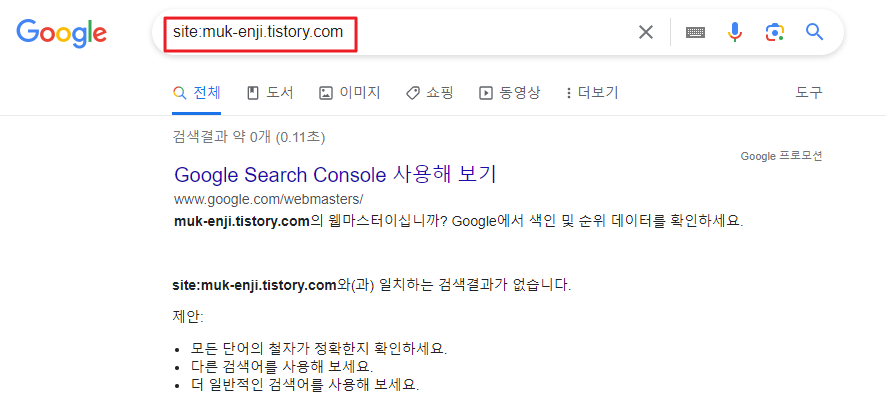This screenshot has height=406, width=886.
Task: Start voice search with microphone icon
Action: [x=735, y=32]
